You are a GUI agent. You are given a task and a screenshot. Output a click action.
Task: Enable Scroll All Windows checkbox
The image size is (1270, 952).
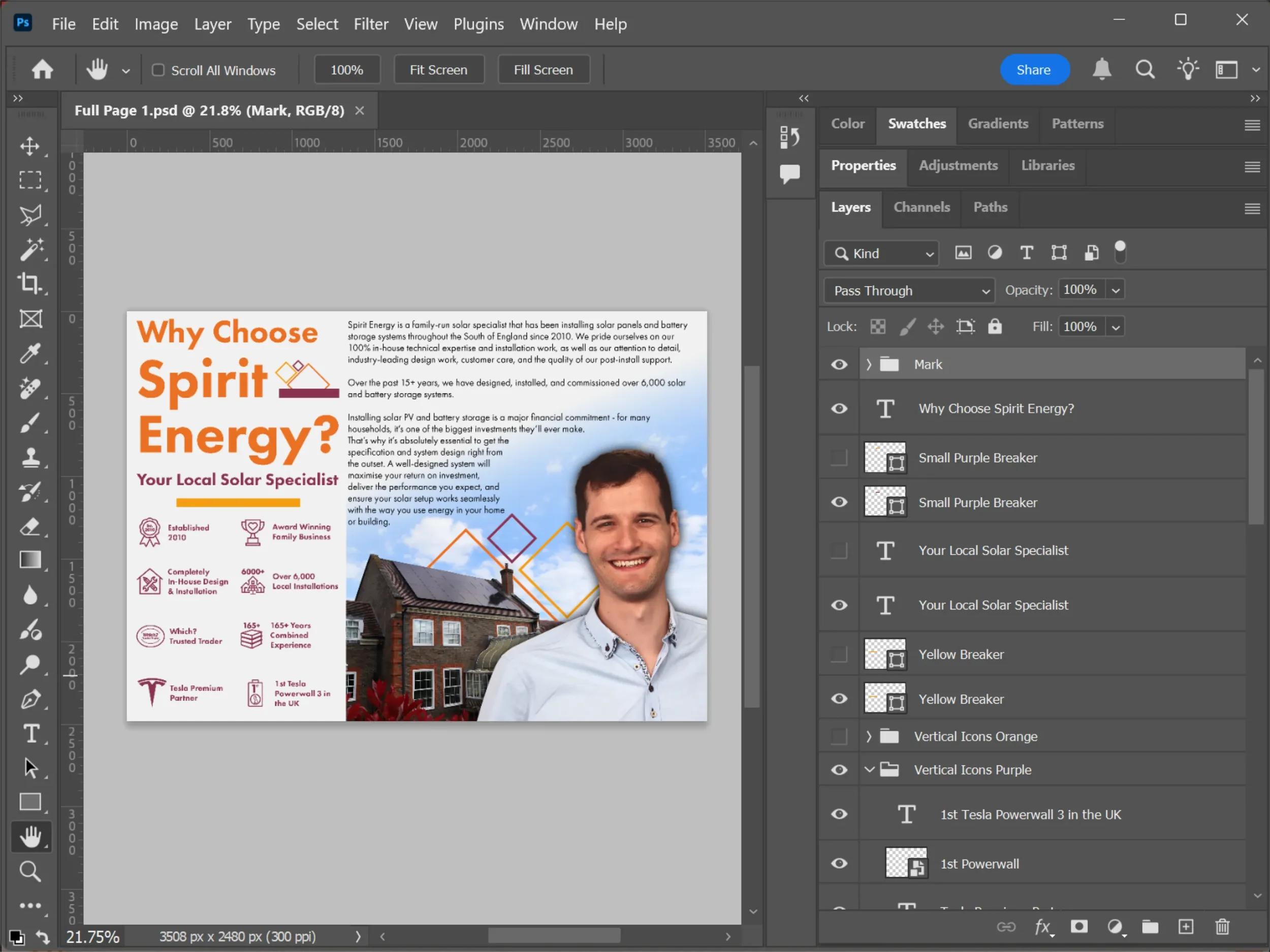[x=158, y=70]
